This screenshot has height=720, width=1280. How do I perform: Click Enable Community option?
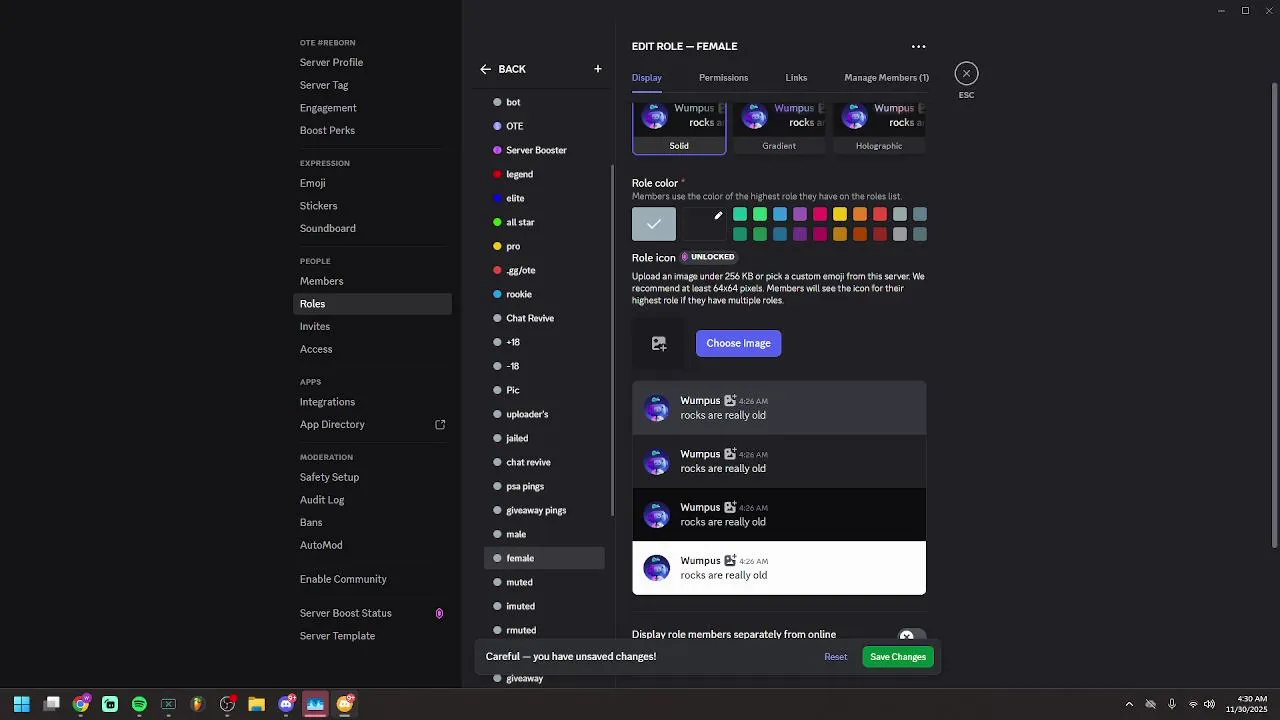[x=343, y=579]
